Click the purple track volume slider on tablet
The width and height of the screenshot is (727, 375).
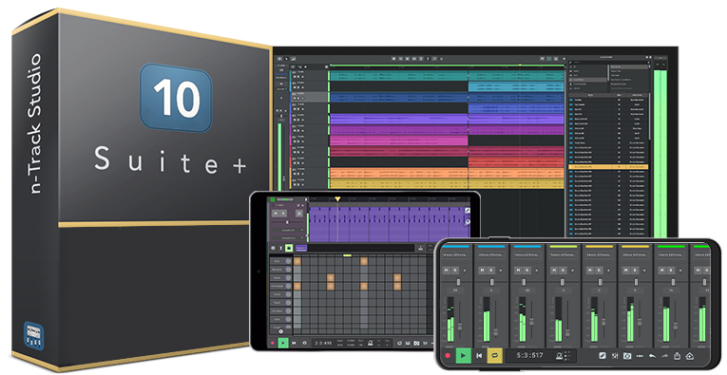pos(287,222)
